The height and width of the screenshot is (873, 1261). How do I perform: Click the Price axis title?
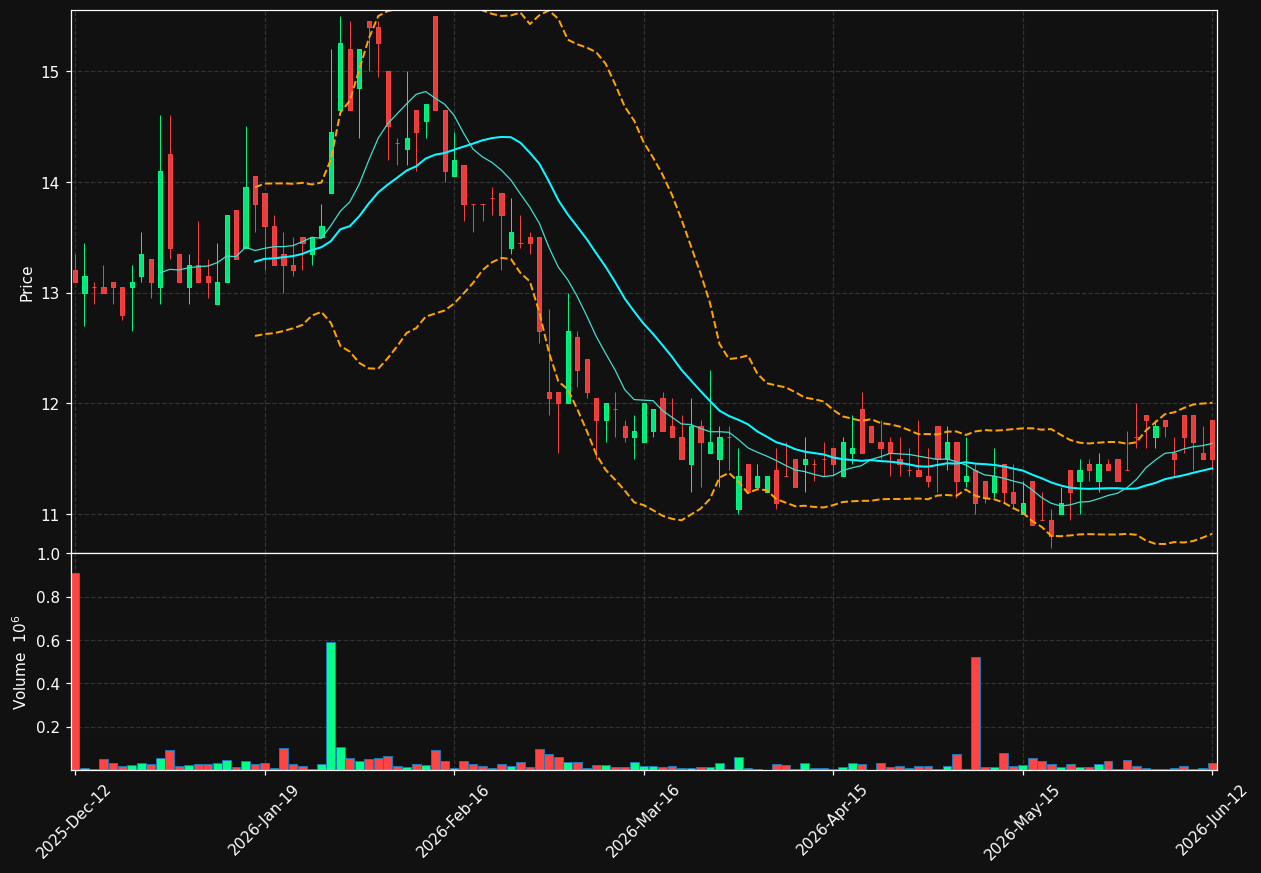tap(27, 283)
